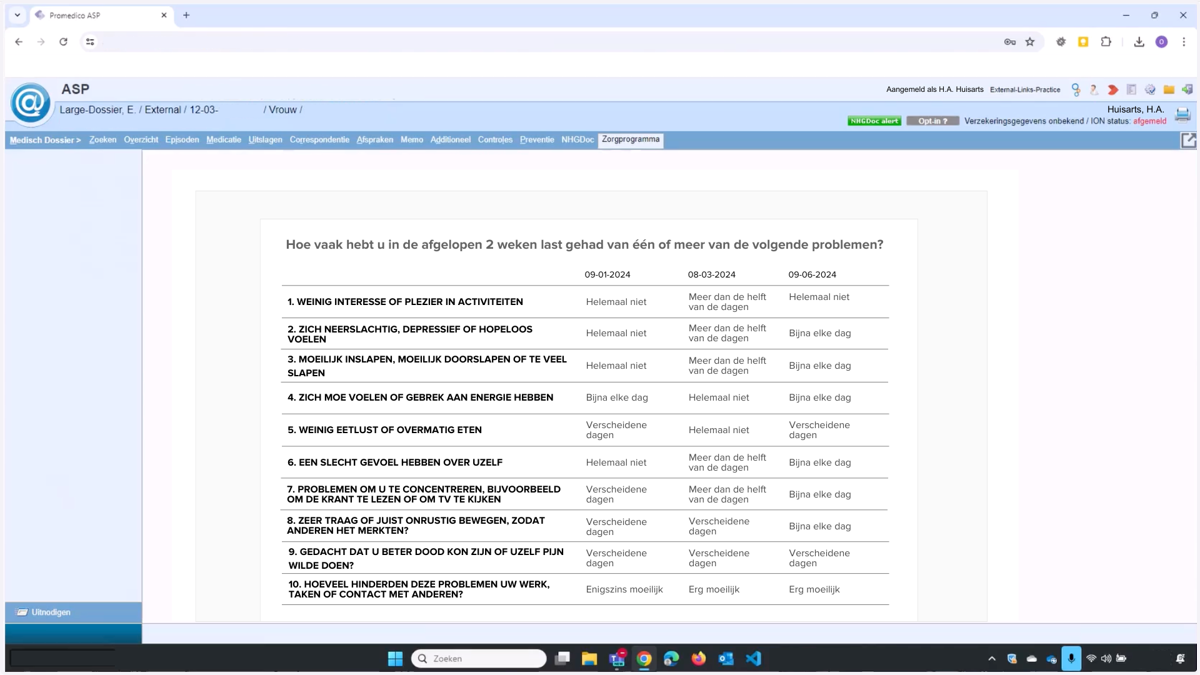Viewport: 1200px width, 675px height.
Task: Open the patient question-mark icon in the header
Action: click(x=1094, y=90)
